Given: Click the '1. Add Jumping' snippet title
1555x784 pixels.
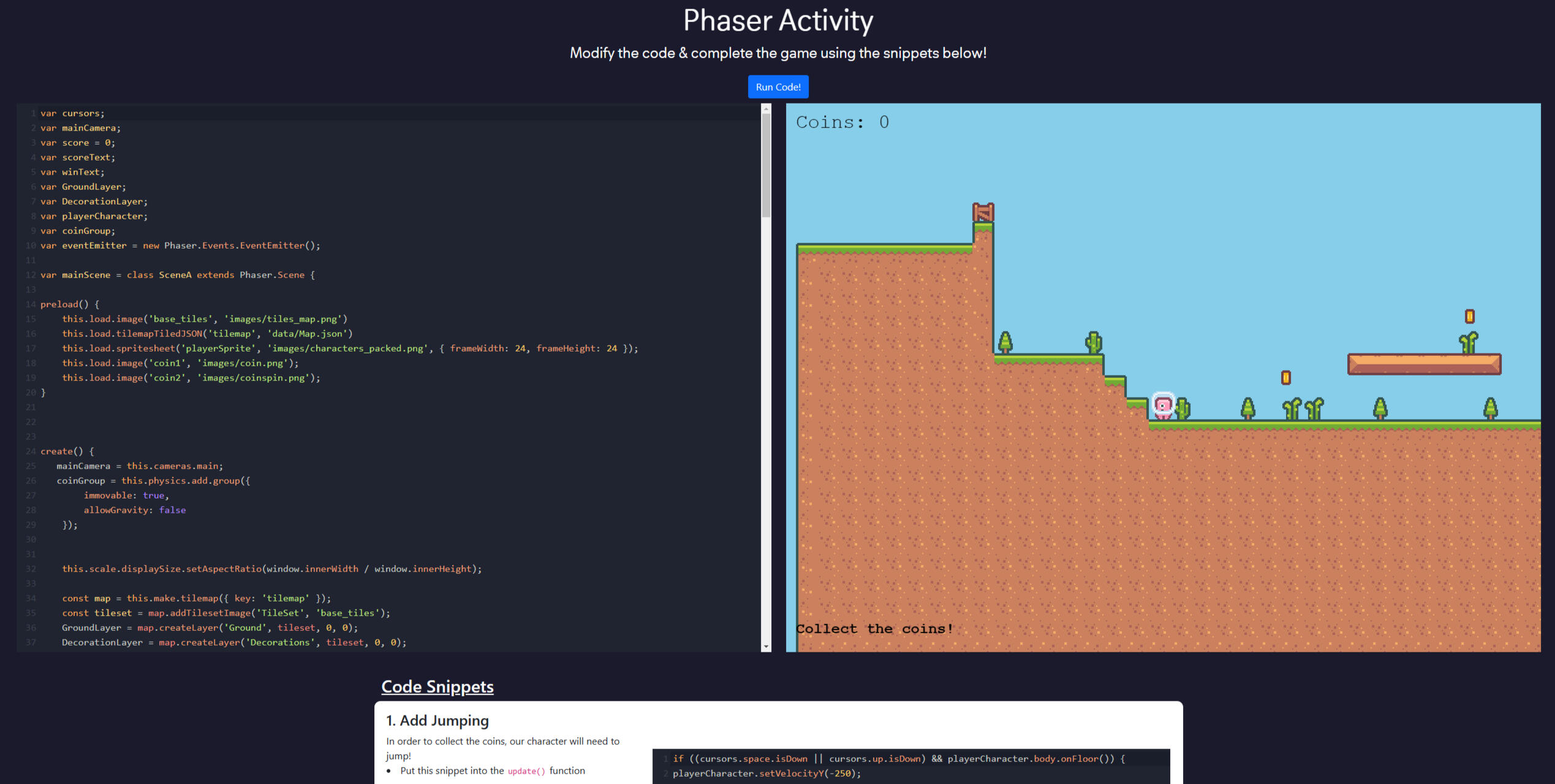Looking at the screenshot, I should tap(437, 720).
